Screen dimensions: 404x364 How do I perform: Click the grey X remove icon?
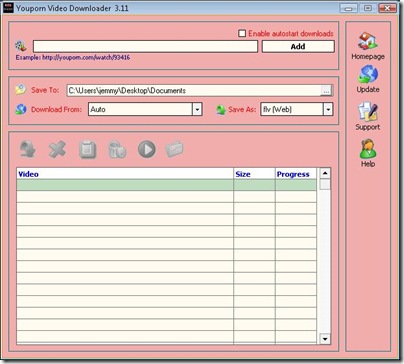click(57, 149)
